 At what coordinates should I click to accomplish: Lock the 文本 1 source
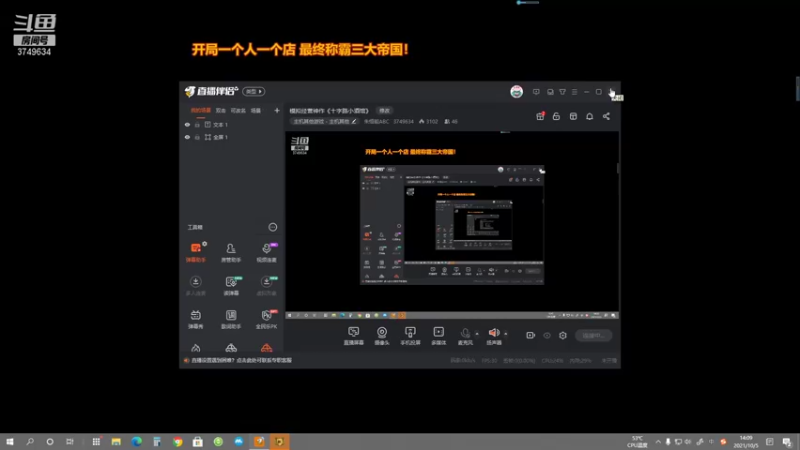[x=197, y=124]
